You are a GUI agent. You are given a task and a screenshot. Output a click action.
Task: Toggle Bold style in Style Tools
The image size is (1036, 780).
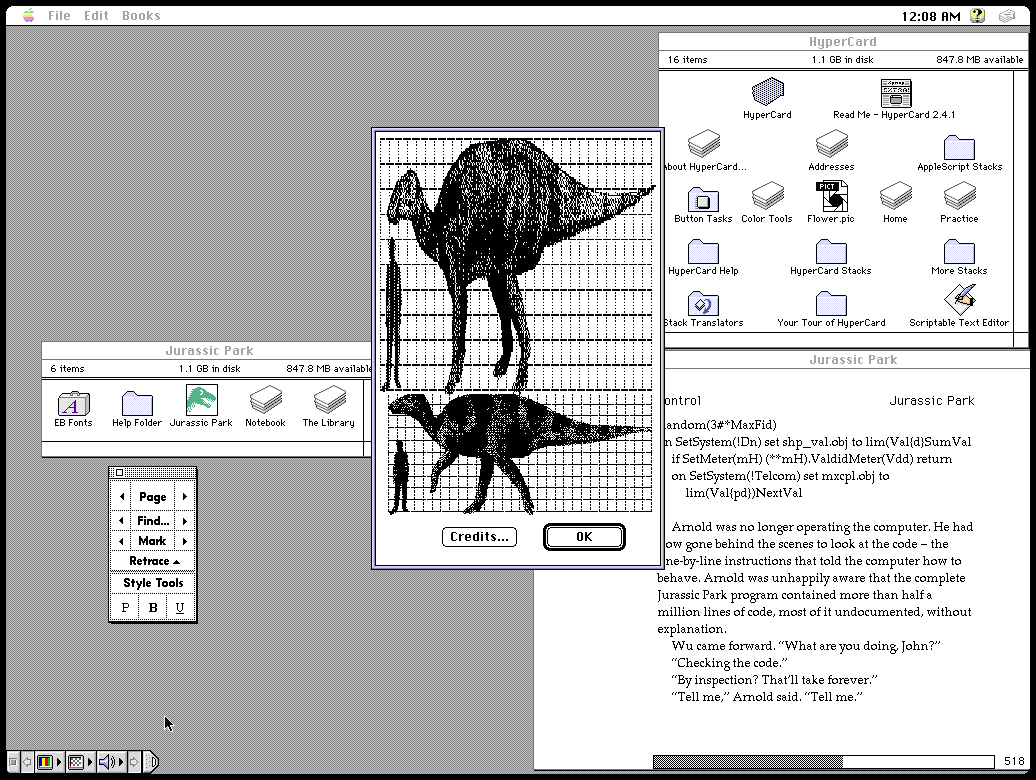[x=153, y=607]
